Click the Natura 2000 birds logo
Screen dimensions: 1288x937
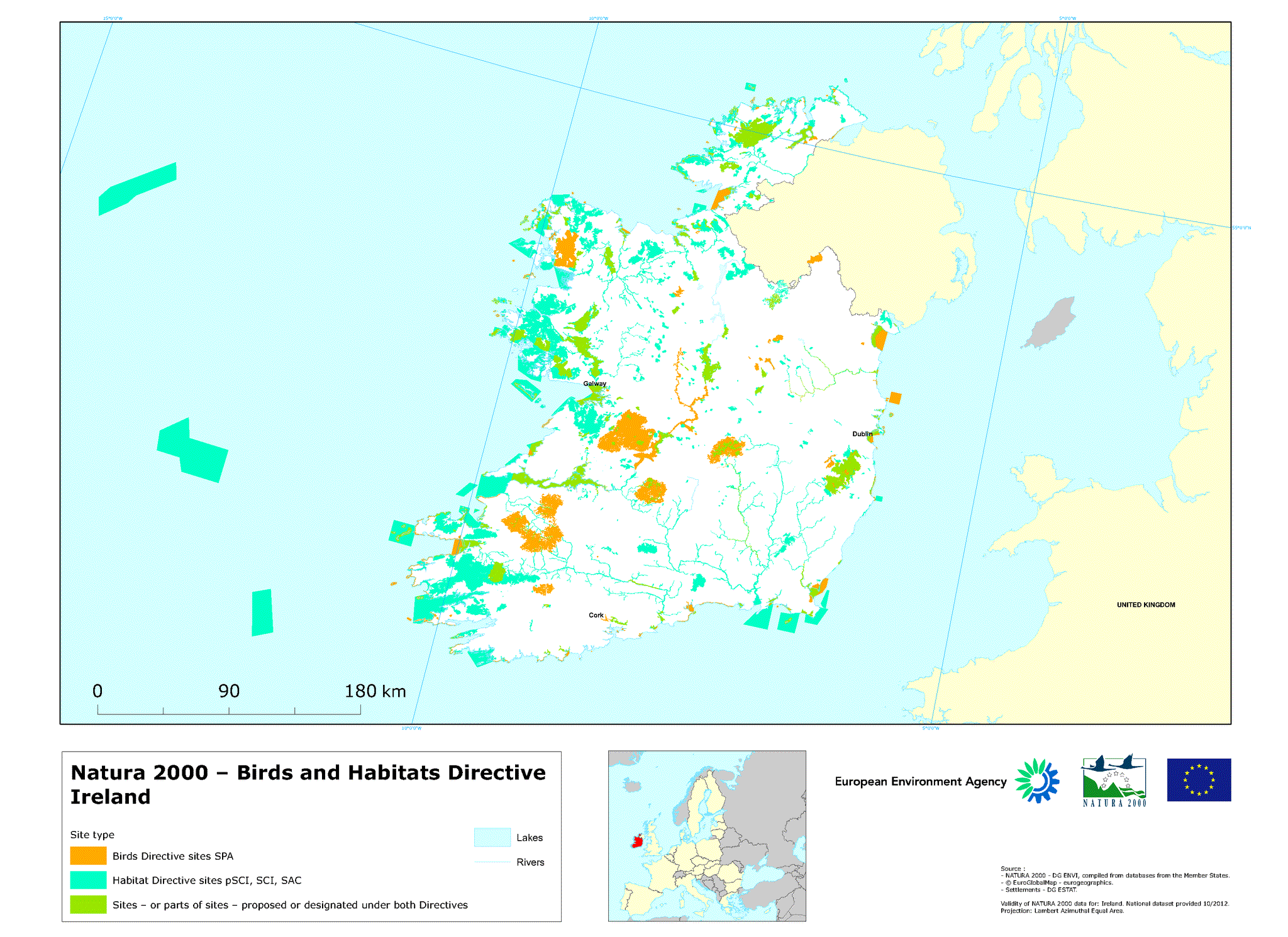click(x=1114, y=780)
